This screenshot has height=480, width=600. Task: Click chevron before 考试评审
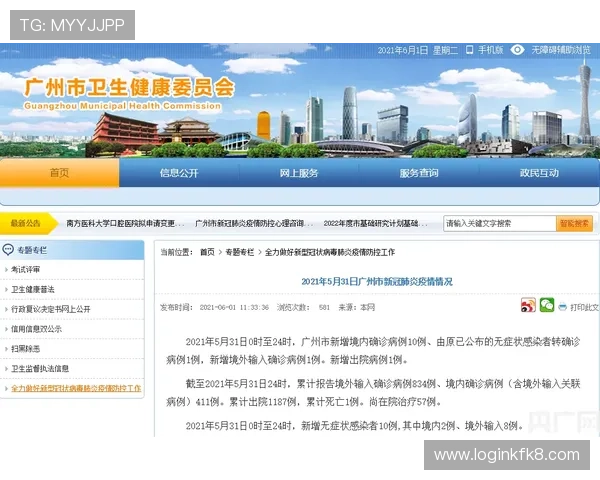point(6,269)
